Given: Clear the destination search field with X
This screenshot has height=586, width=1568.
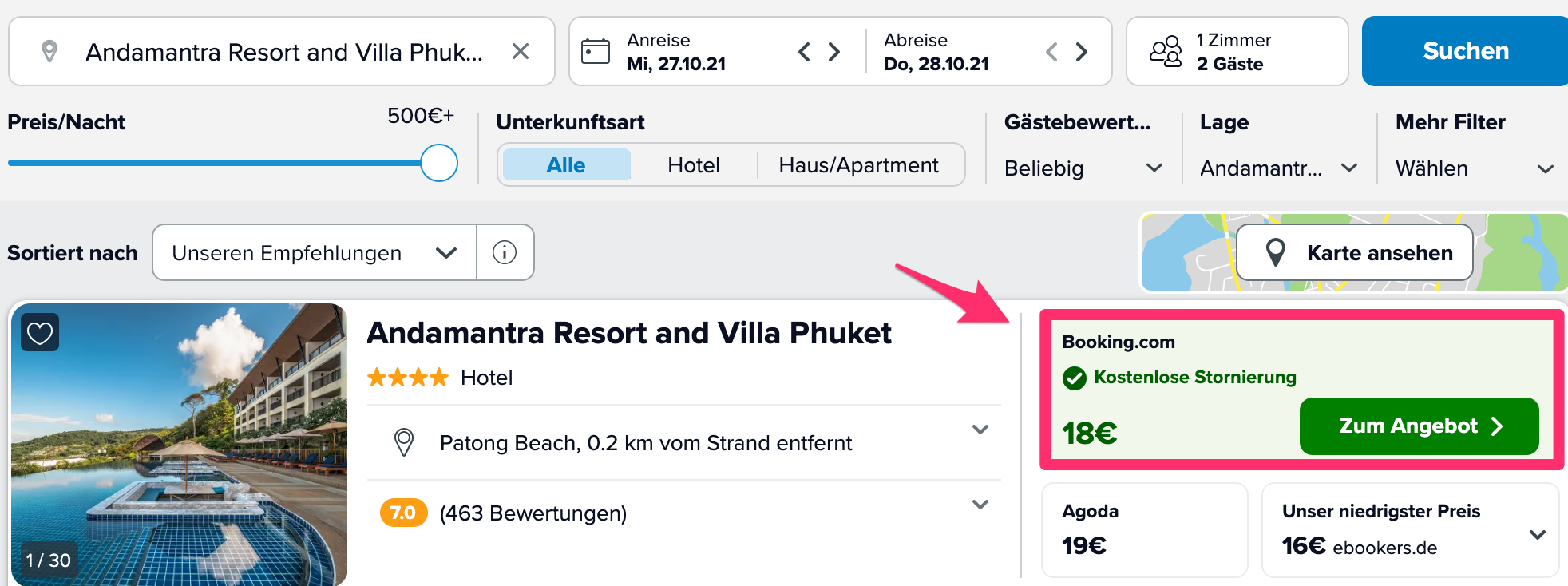Looking at the screenshot, I should pyautogui.click(x=521, y=52).
